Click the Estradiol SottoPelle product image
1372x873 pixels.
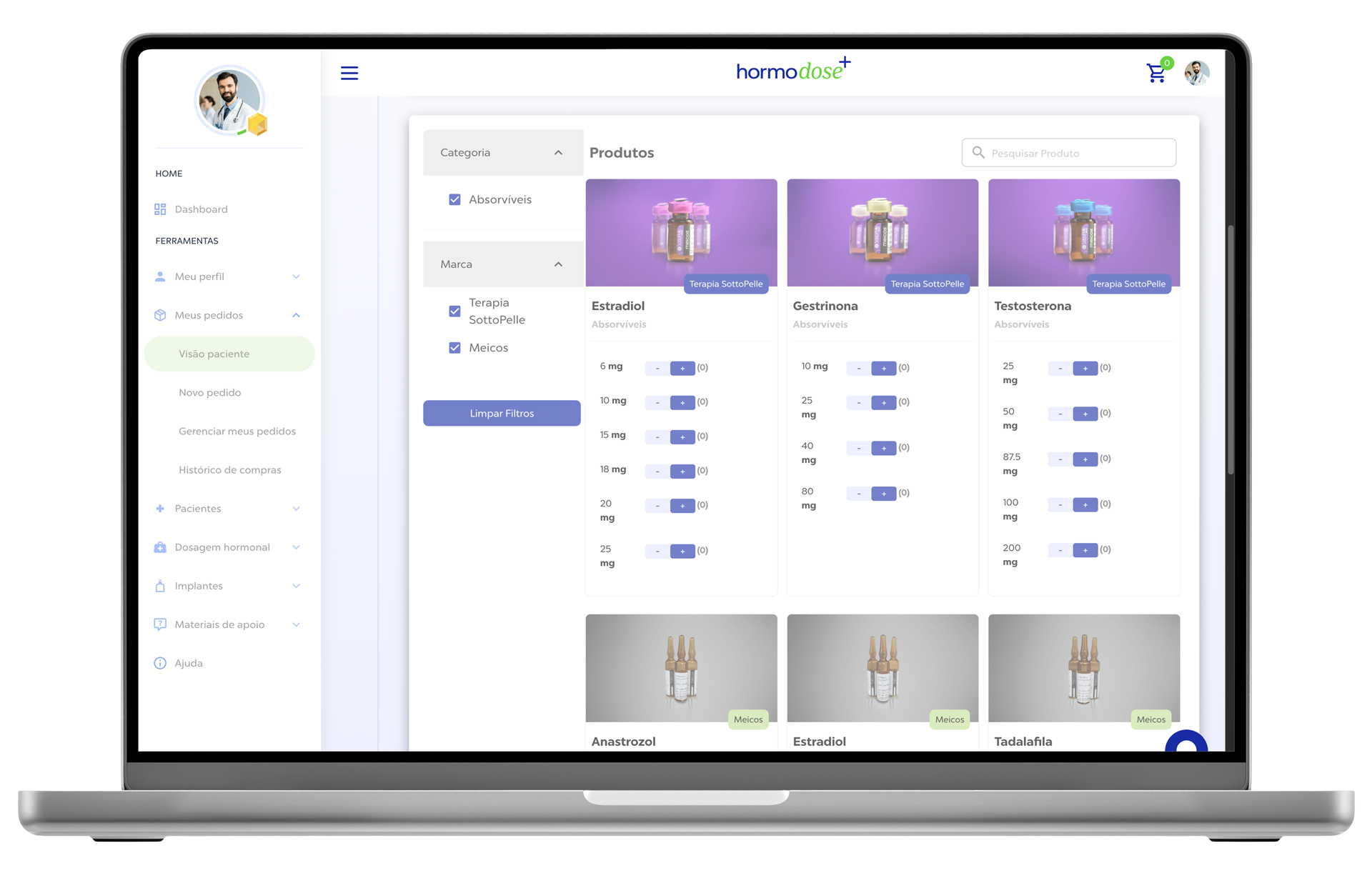coord(681,232)
